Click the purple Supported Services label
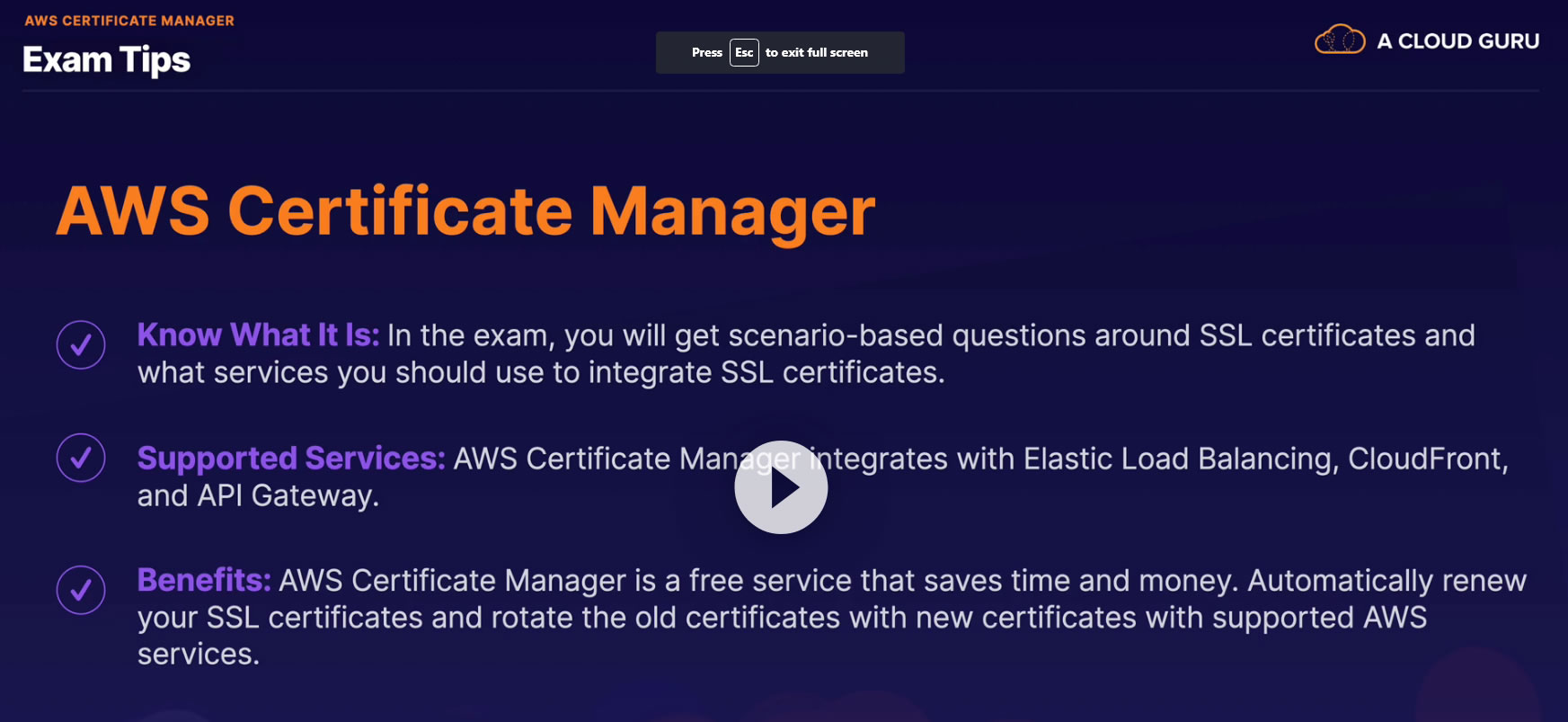The width and height of the screenshot is (1568, 722). pyautogui.click(x=291, y=459)
